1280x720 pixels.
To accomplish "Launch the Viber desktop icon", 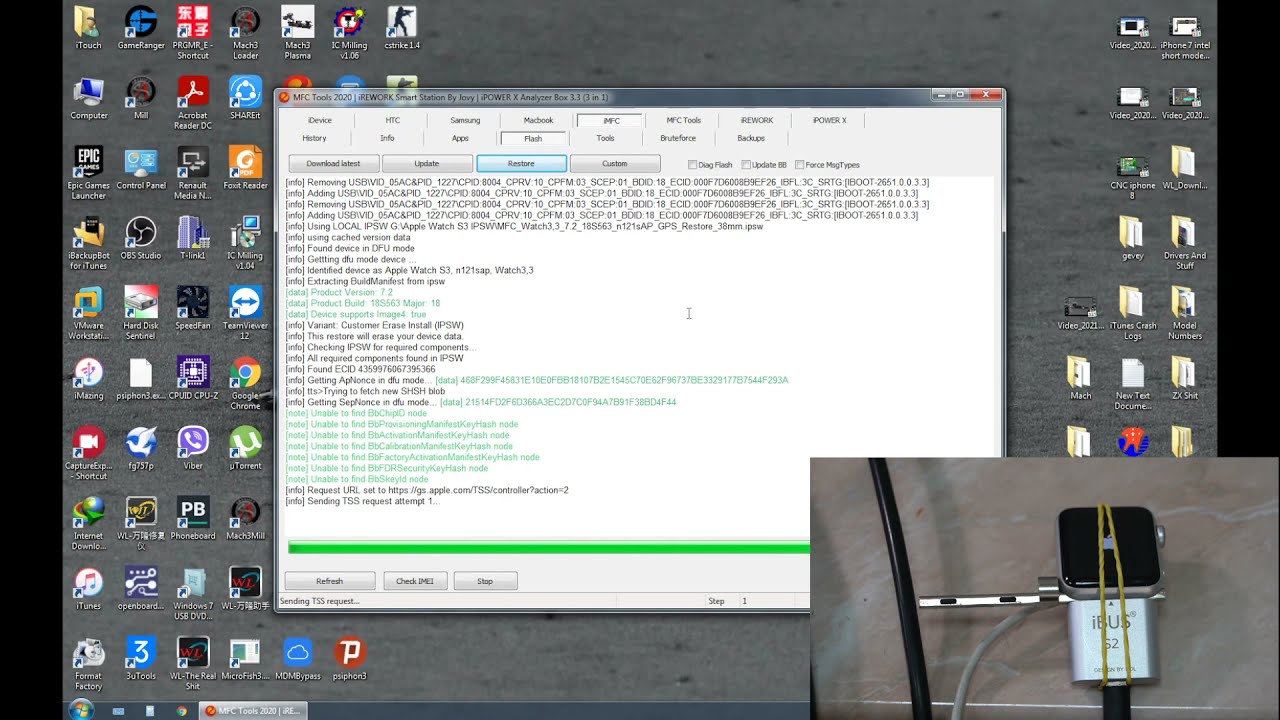I will [193, 449].
